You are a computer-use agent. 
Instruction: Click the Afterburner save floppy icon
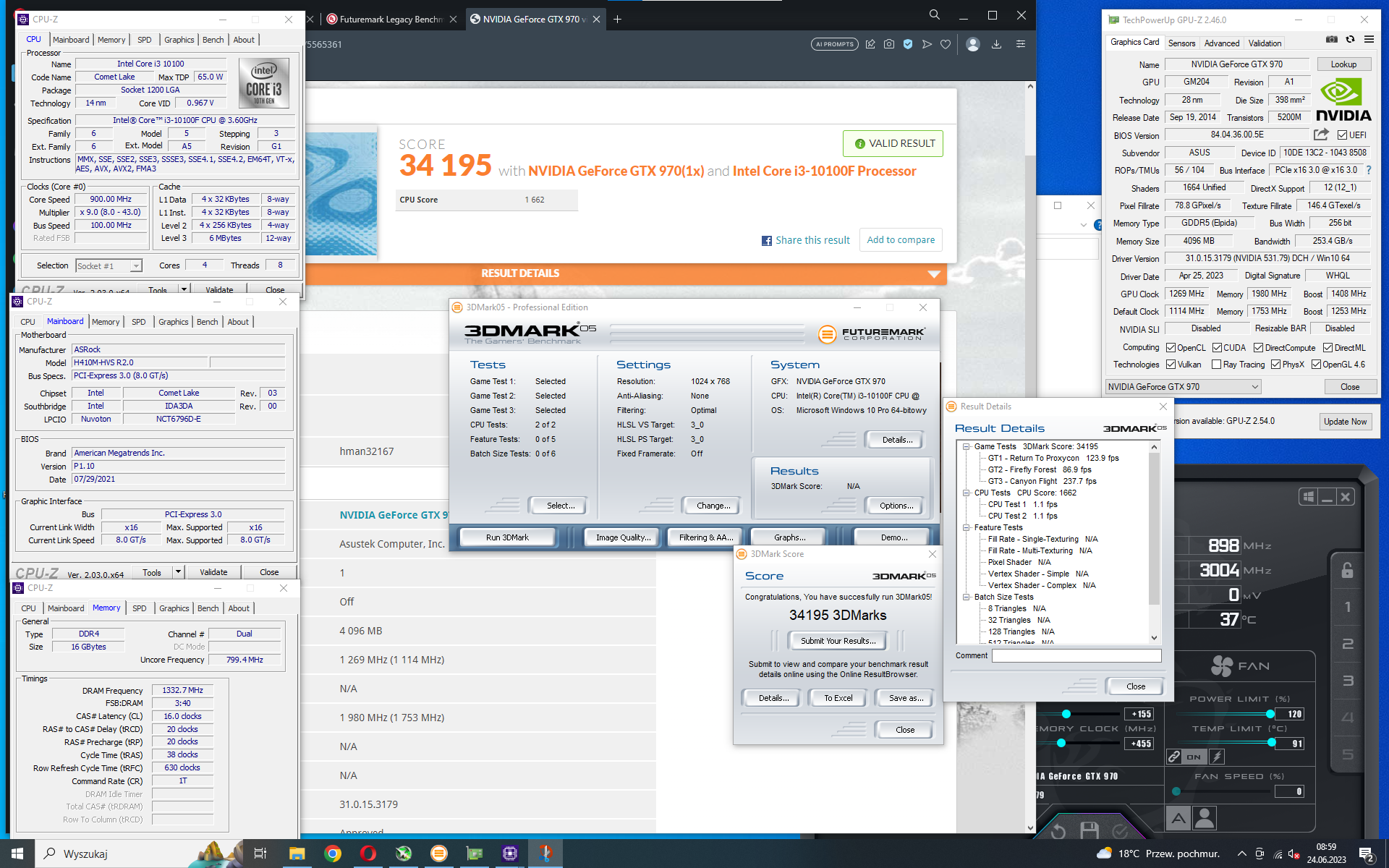pyautogui.click(x=1089, y=830)
